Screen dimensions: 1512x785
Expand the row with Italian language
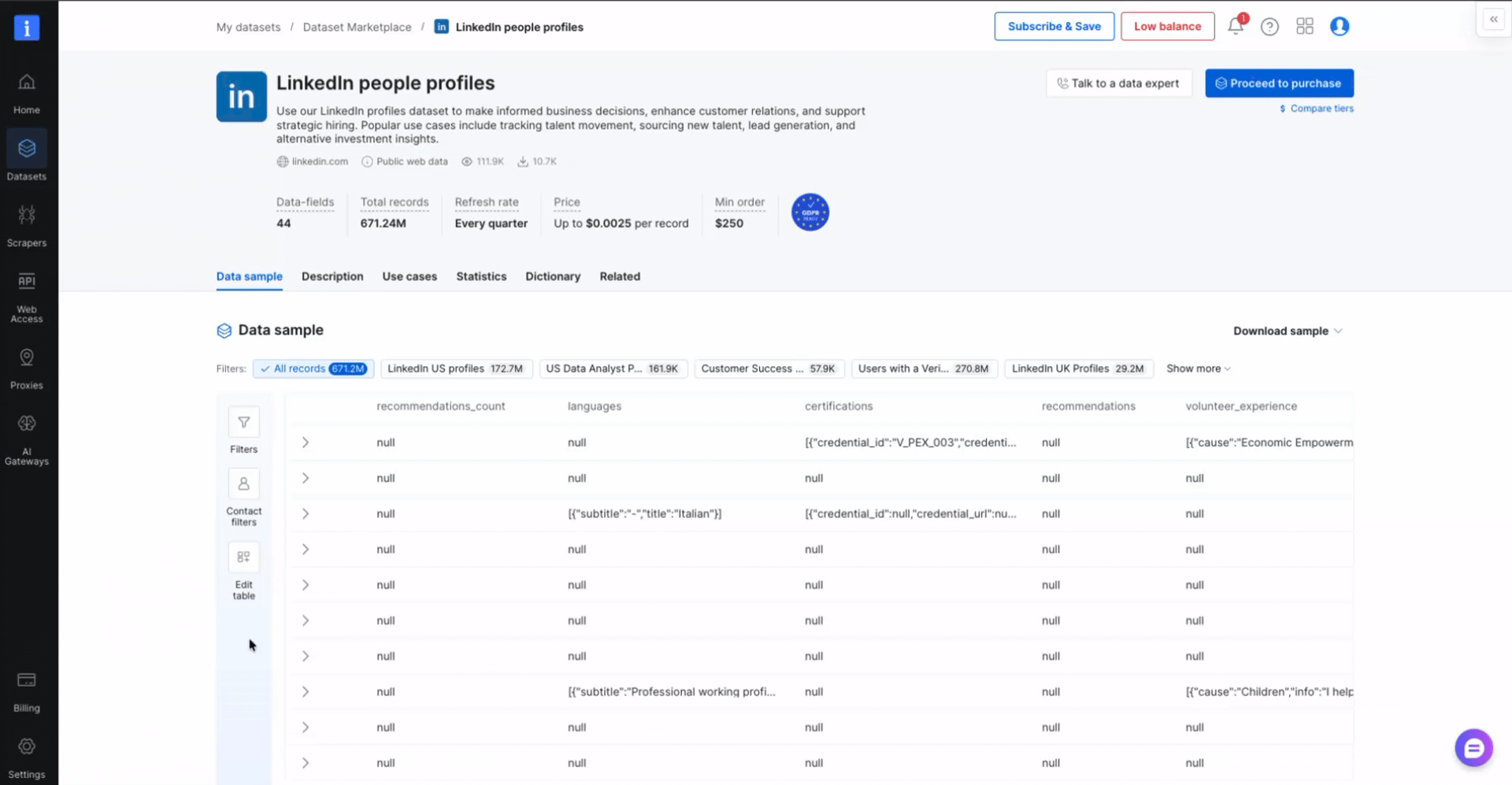coord(306,513)
